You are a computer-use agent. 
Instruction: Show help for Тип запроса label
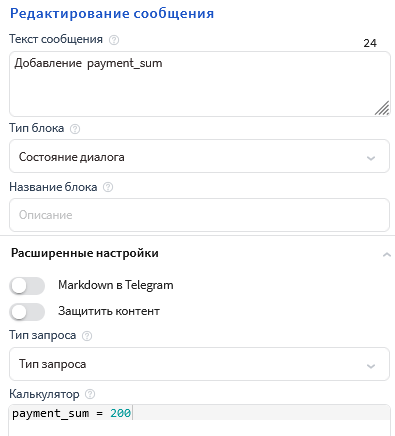coord(87,336)
